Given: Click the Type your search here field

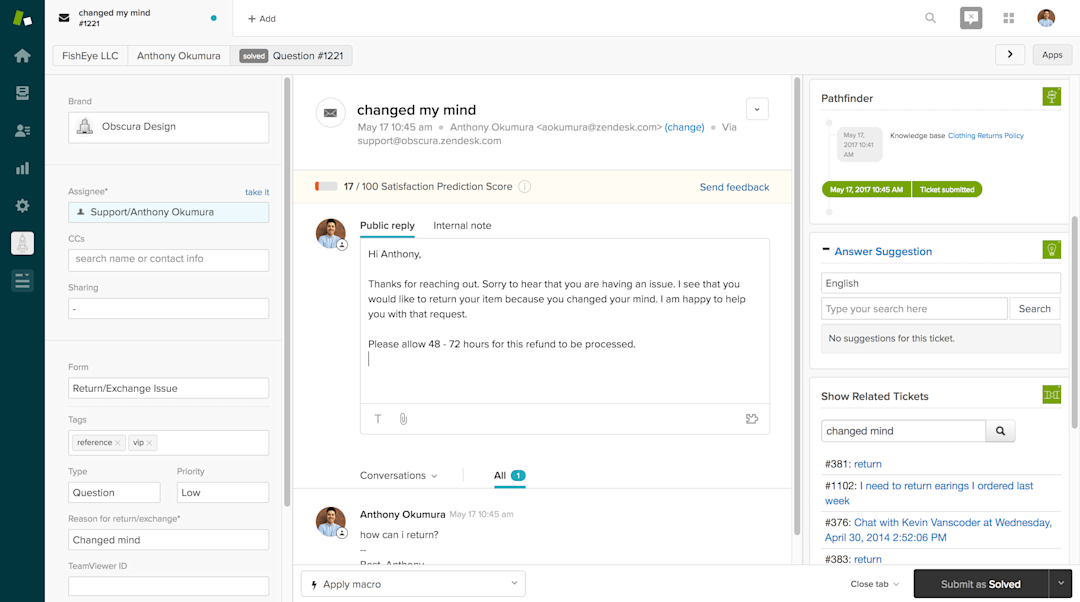Looking at the screenshot, I should [x=914, y=309].
